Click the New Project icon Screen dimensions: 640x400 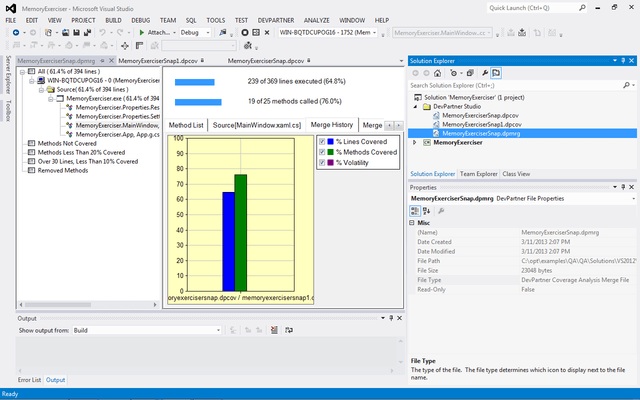point(48,33)
